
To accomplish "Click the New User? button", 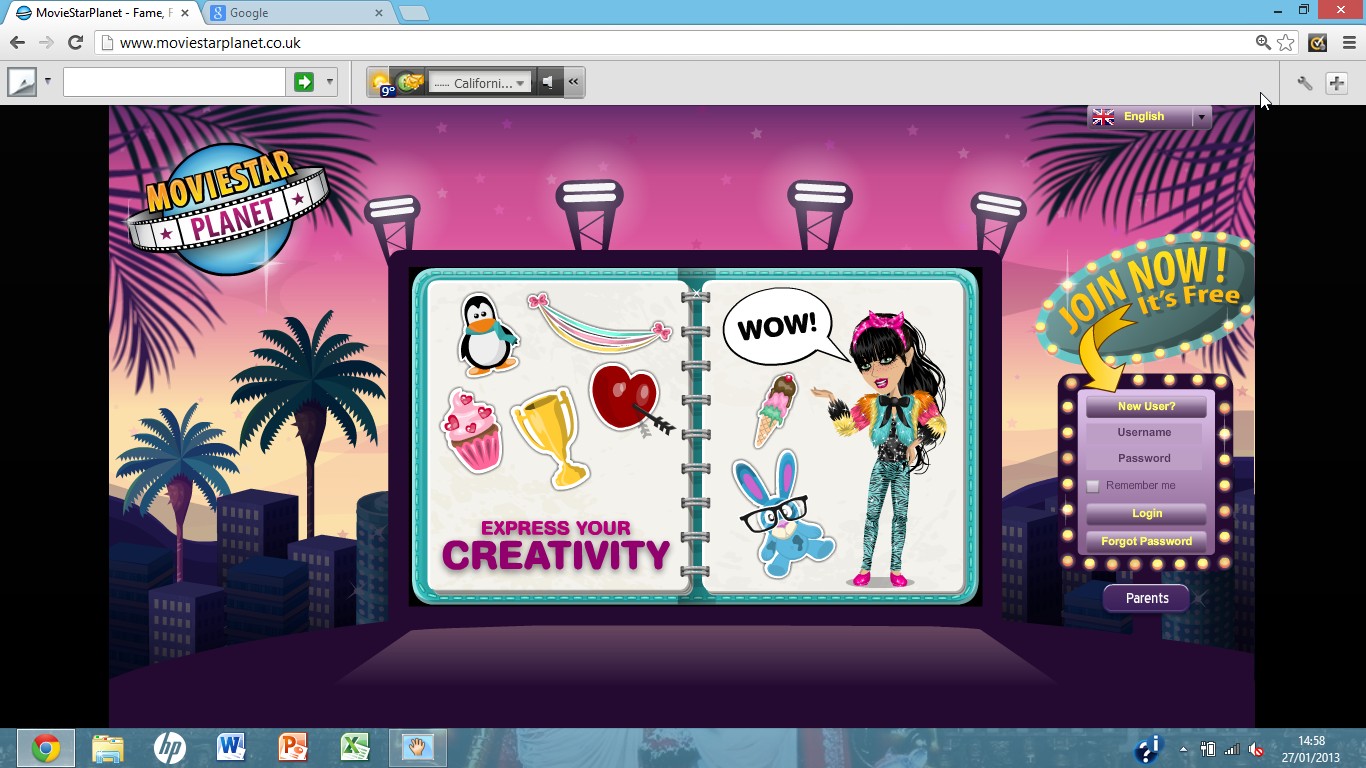I will tap(1146, 406).
